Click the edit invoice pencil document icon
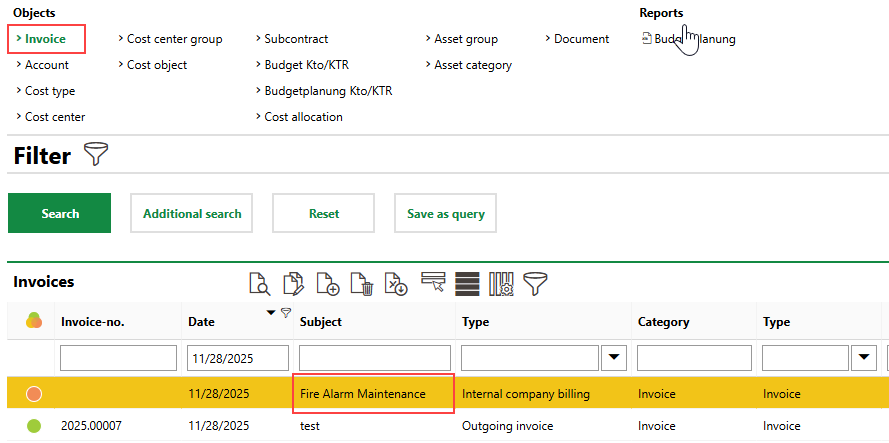Viewport: 889px width, 443px height. (x=294, y=283)
